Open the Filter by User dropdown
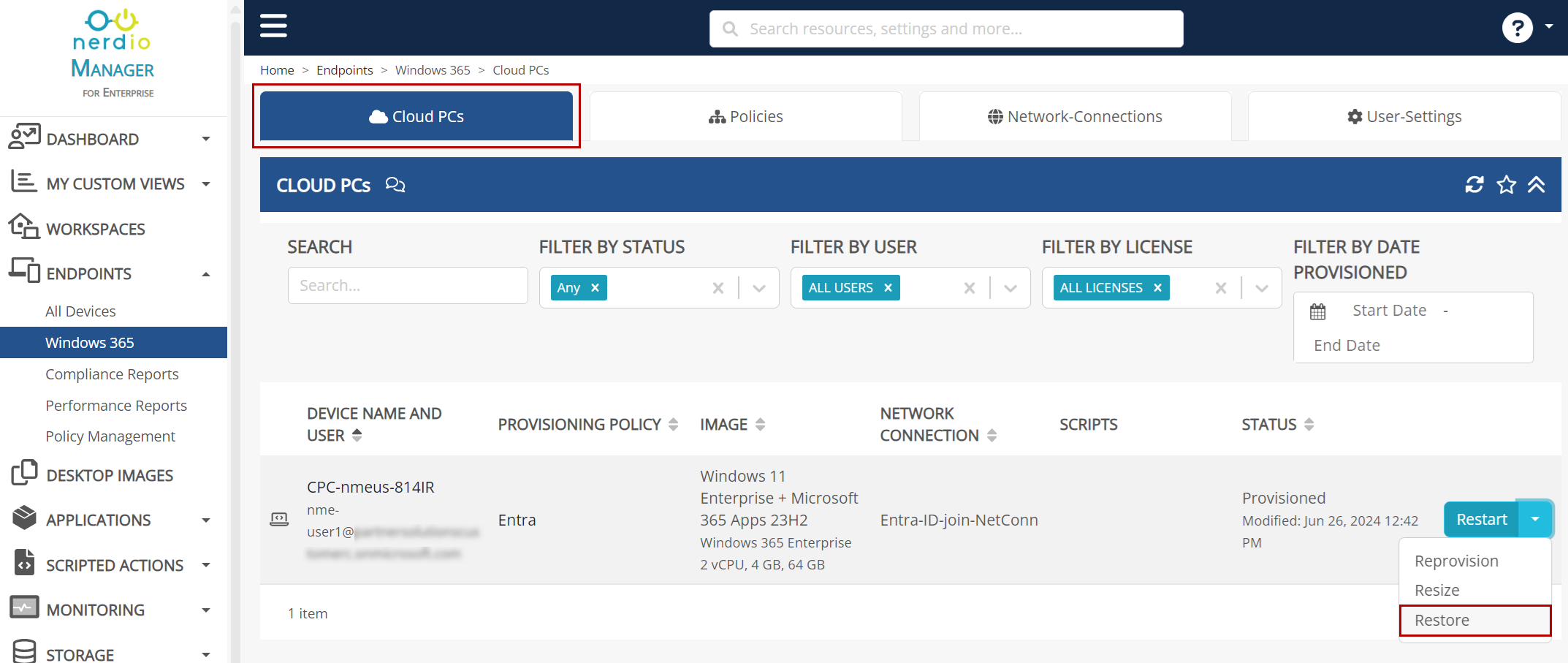This screenshot has height=663, width=1568. pyautogui.click(x=1011, y=288)
